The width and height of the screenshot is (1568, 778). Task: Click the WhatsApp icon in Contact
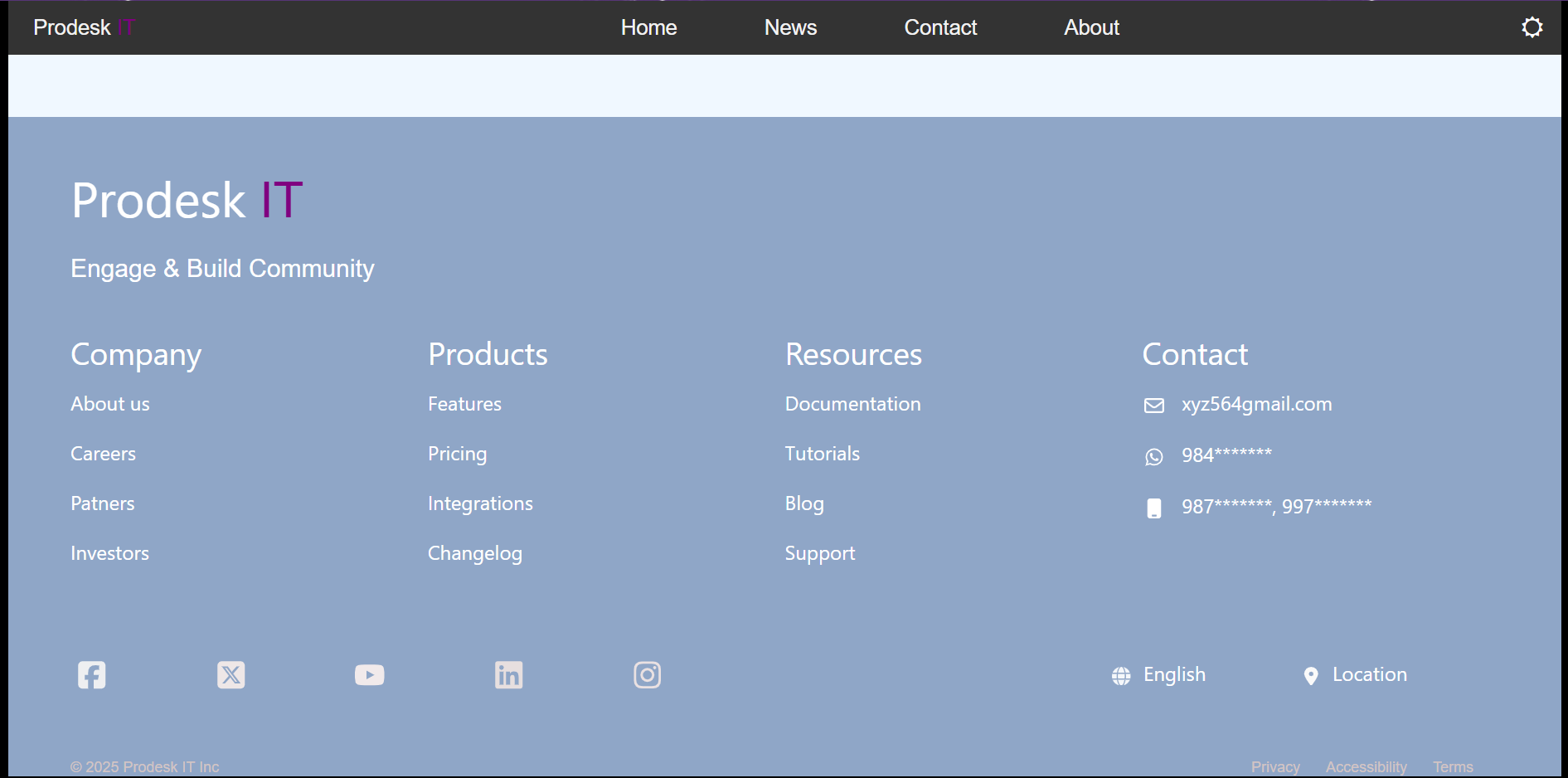pyautogui.click(x=1154, y=457)
